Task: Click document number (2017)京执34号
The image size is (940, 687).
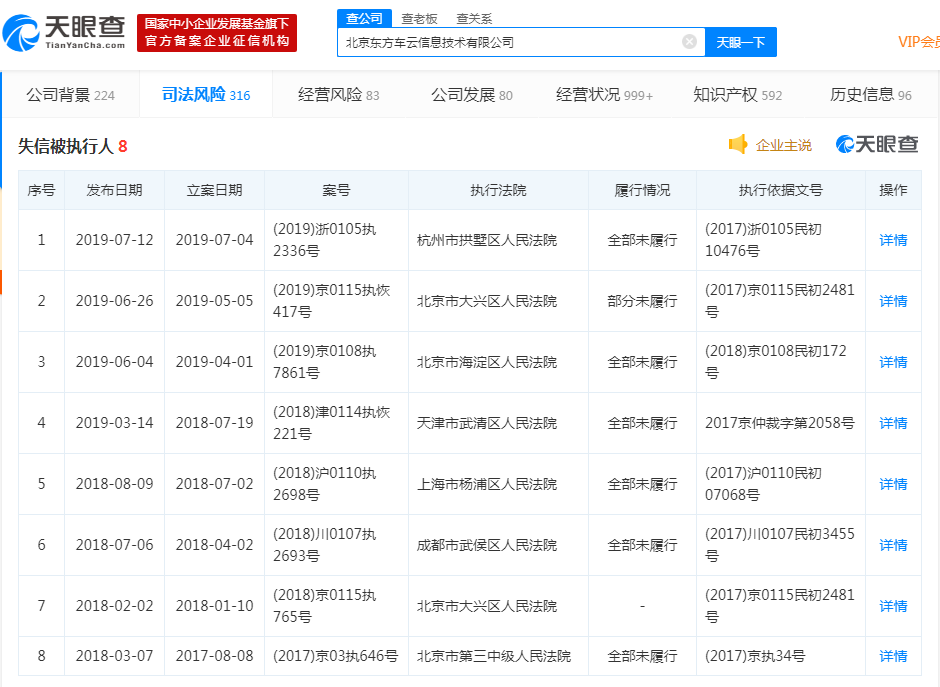Action: 755,656
